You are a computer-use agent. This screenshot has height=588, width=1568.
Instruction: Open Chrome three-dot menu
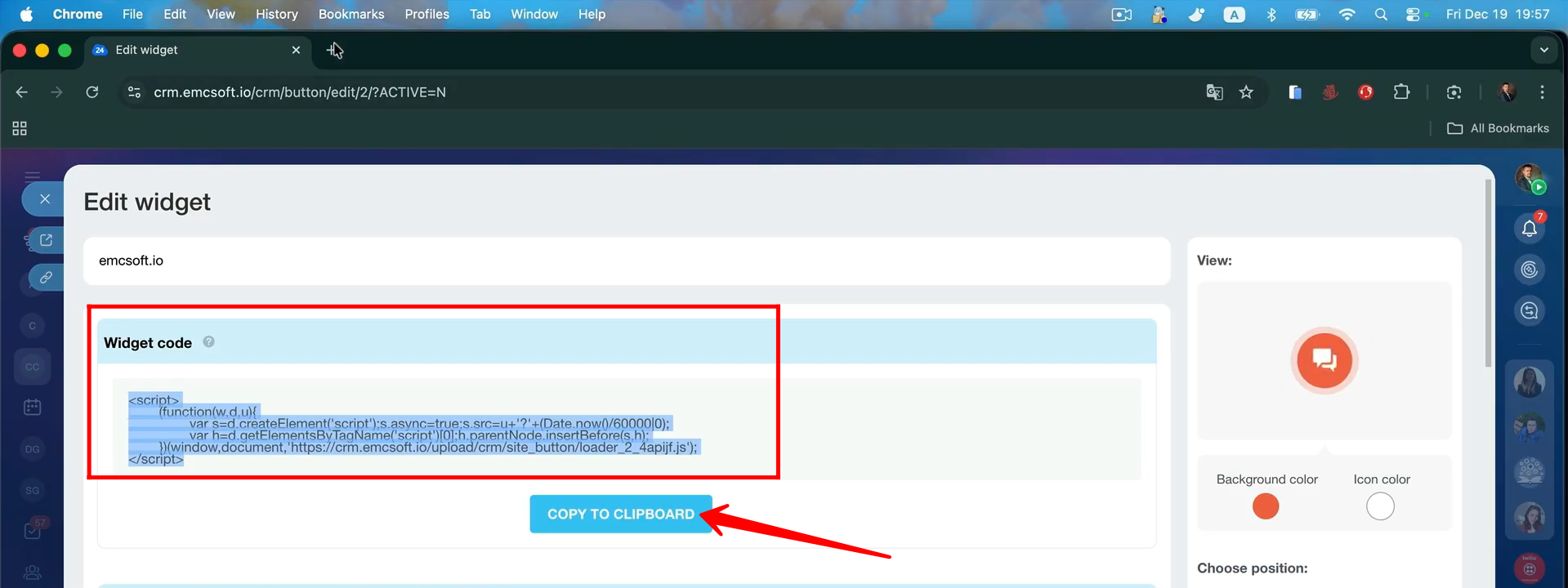pos(1542,92)
